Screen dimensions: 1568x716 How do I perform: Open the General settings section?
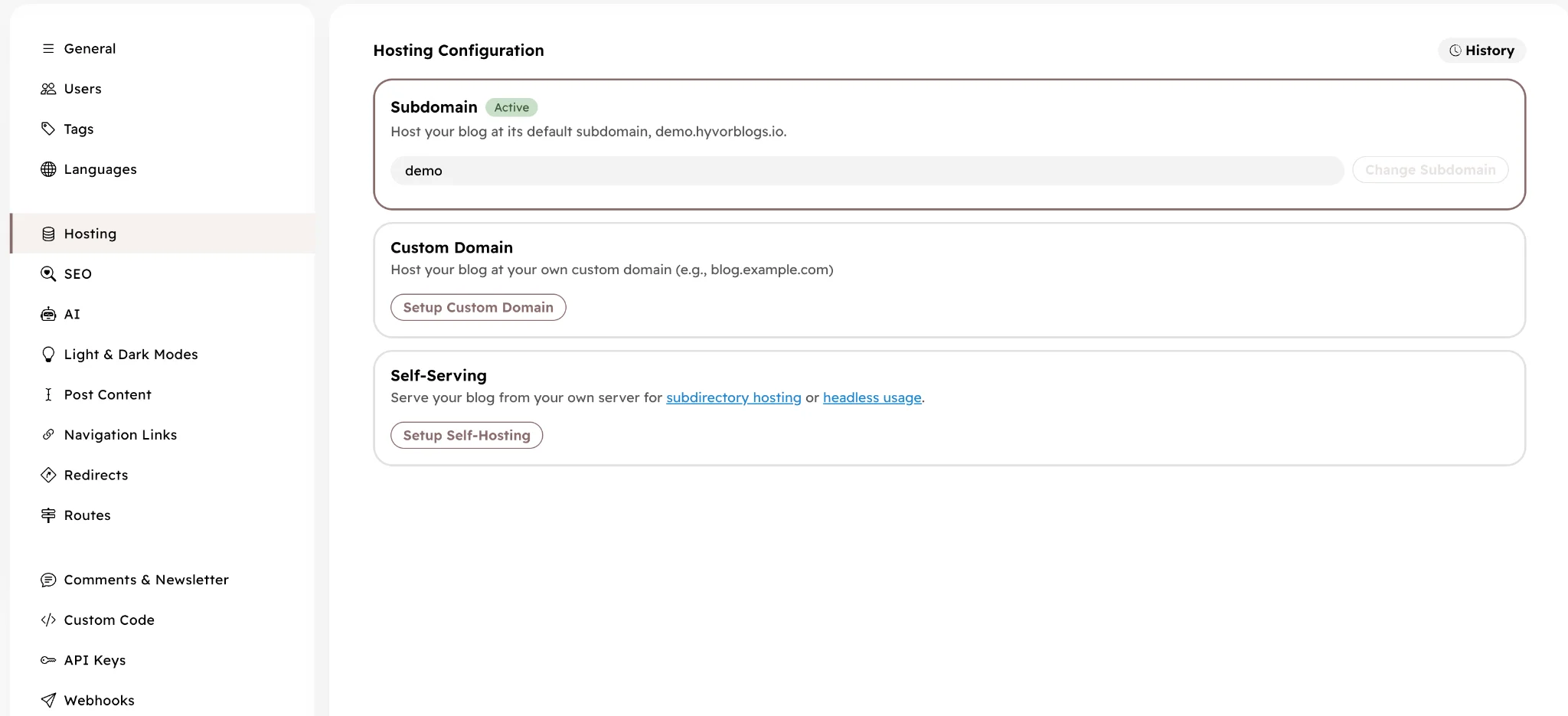click(90, 48)
